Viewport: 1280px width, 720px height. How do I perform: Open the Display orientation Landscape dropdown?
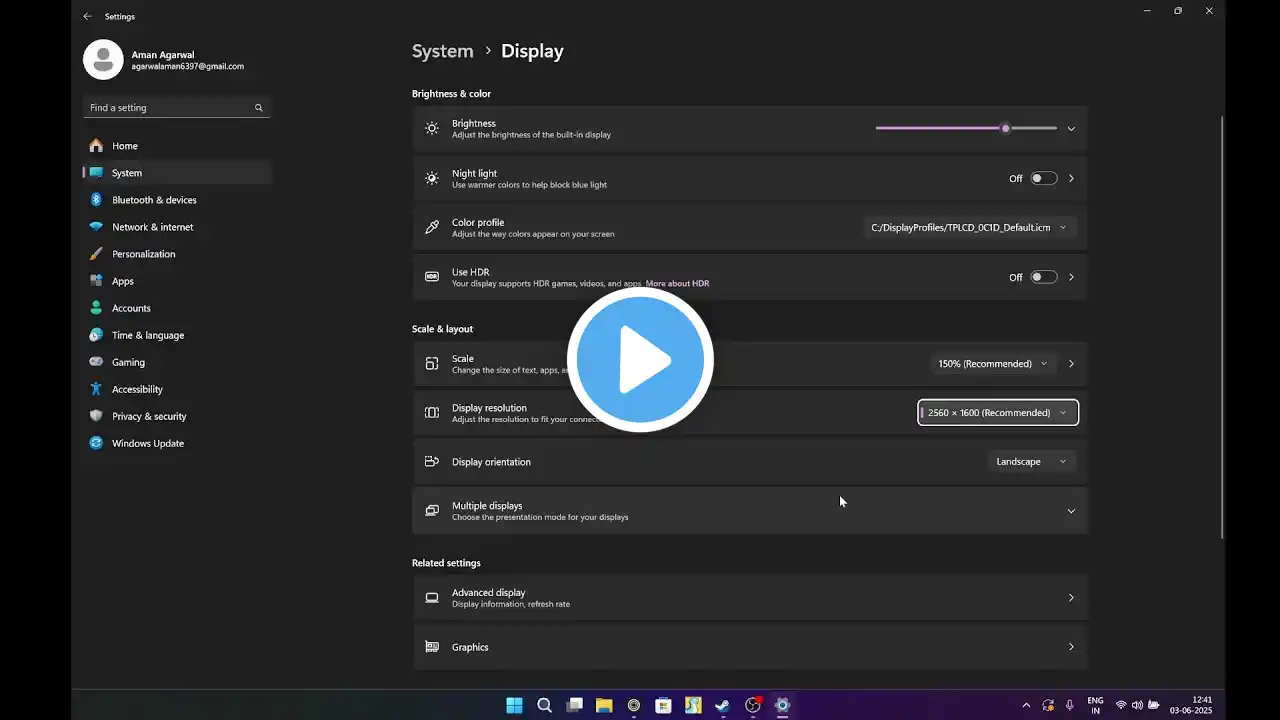[x=1032, y=462]
